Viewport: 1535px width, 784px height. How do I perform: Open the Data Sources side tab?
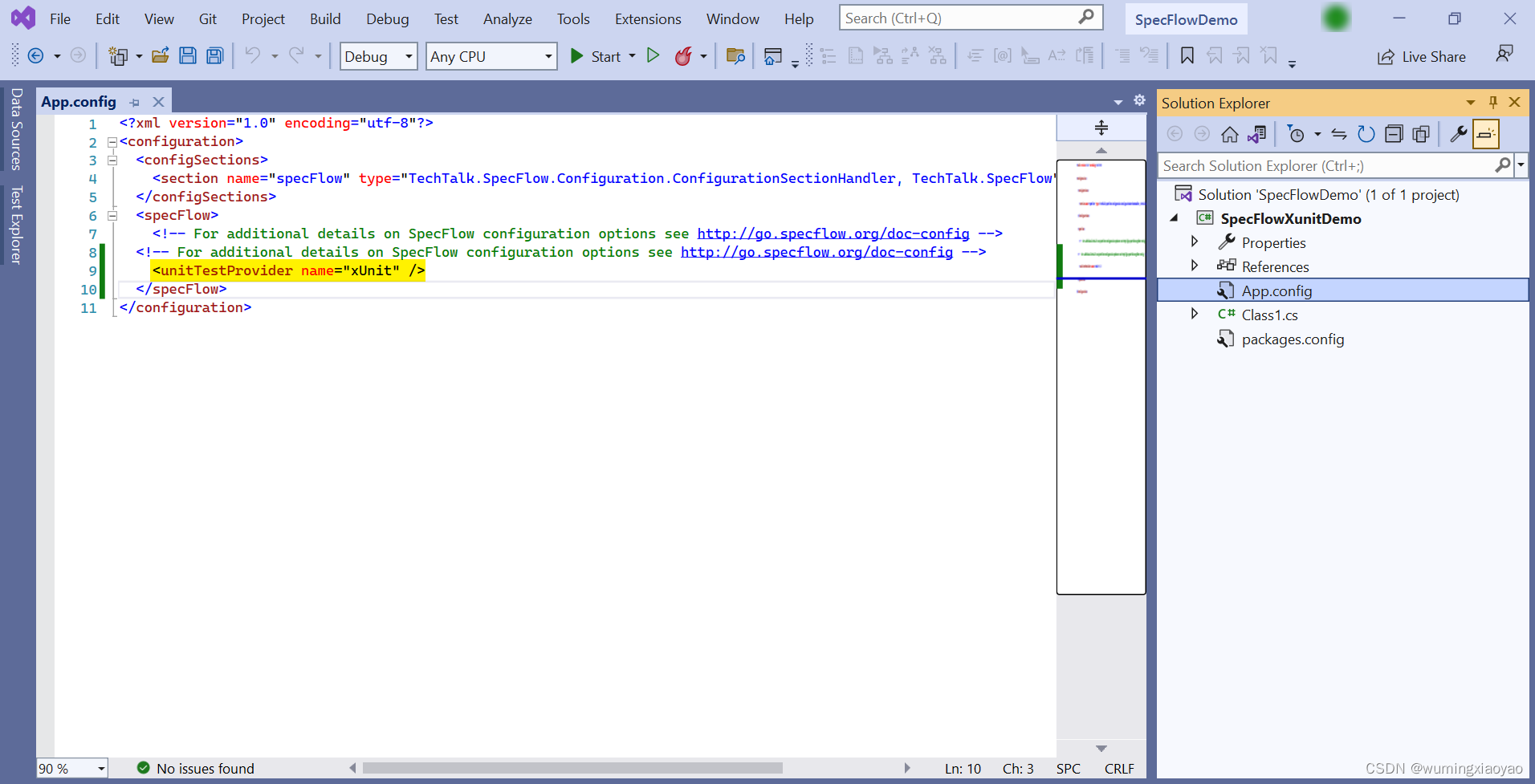[x=16, y=129]
